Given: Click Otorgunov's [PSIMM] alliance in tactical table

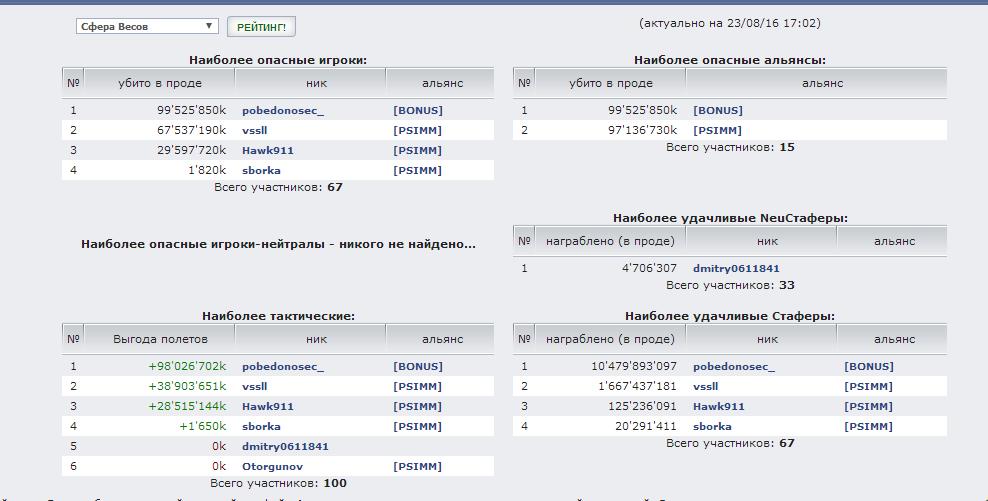Looking at the screenshot, I should tap(417, 467).
